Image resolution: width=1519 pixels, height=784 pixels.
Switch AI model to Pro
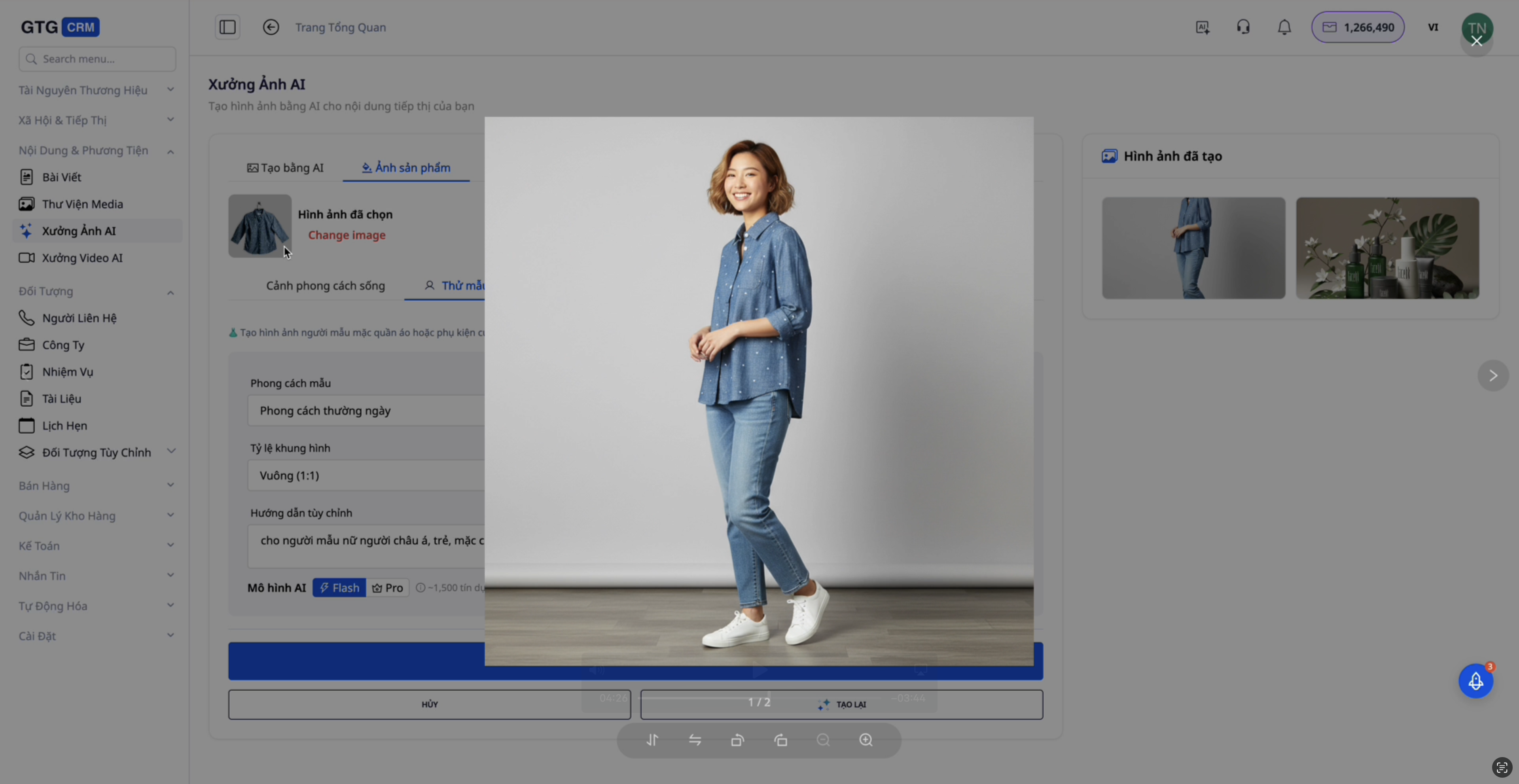coord(387,588)
